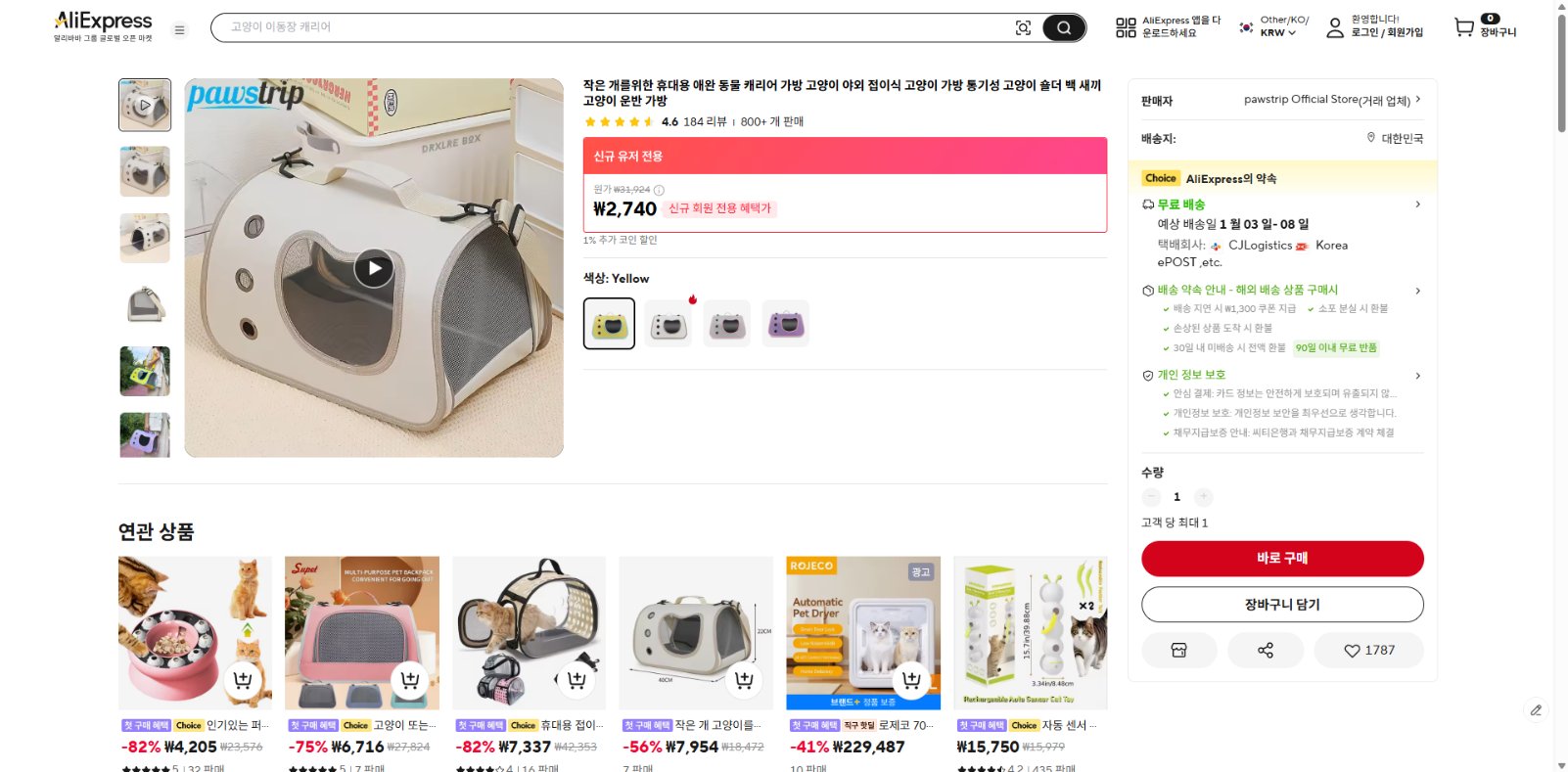Click the 바로 구매 buy now button
The image size is (1568, 772).
(1282, 559)
